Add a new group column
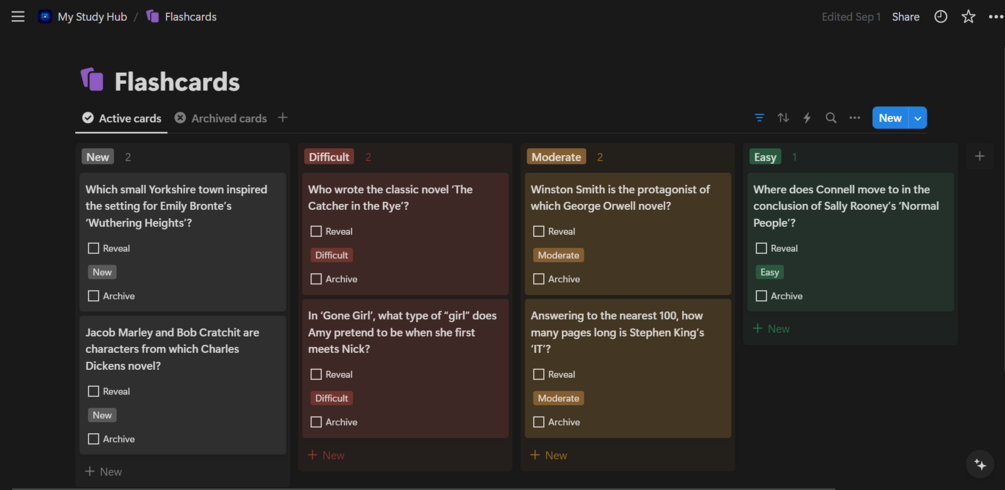 (x=979, y=156)
